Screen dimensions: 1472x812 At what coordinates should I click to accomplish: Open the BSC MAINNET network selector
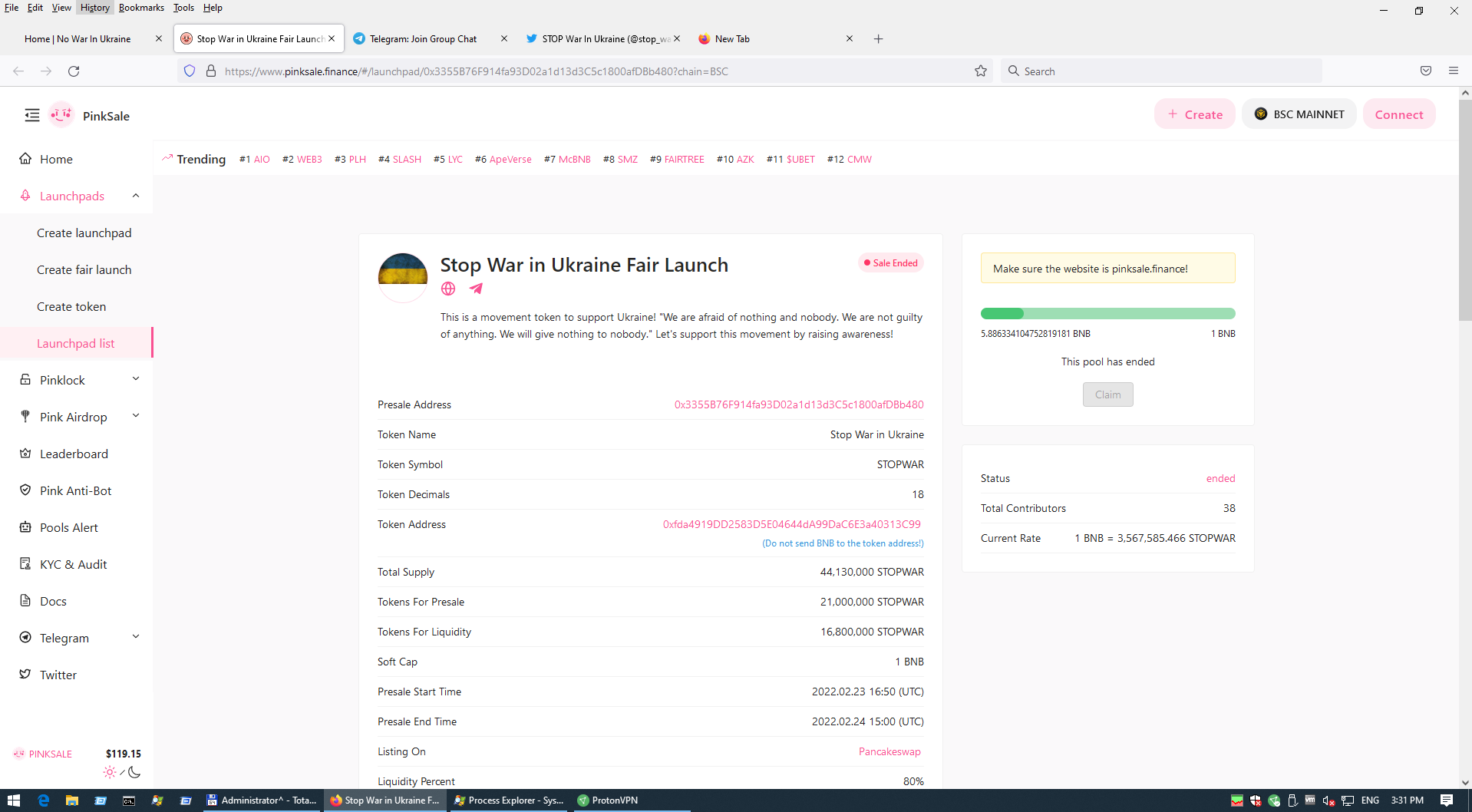tap(1299, 114)
